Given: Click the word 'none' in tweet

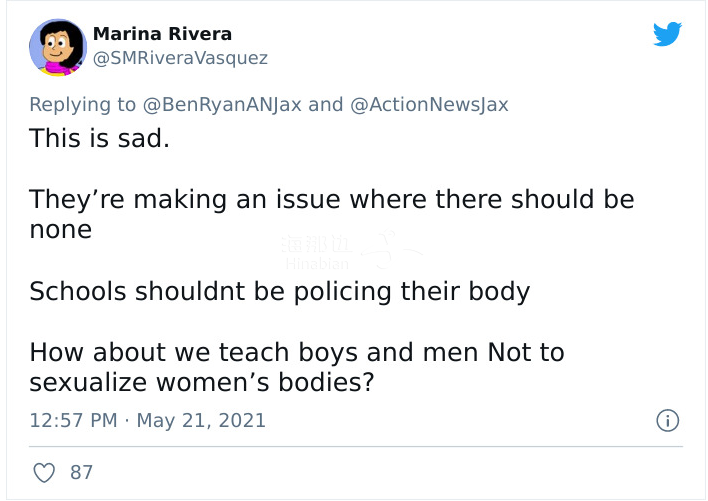Looking at the screenshot, I should [x=61, y=230].
